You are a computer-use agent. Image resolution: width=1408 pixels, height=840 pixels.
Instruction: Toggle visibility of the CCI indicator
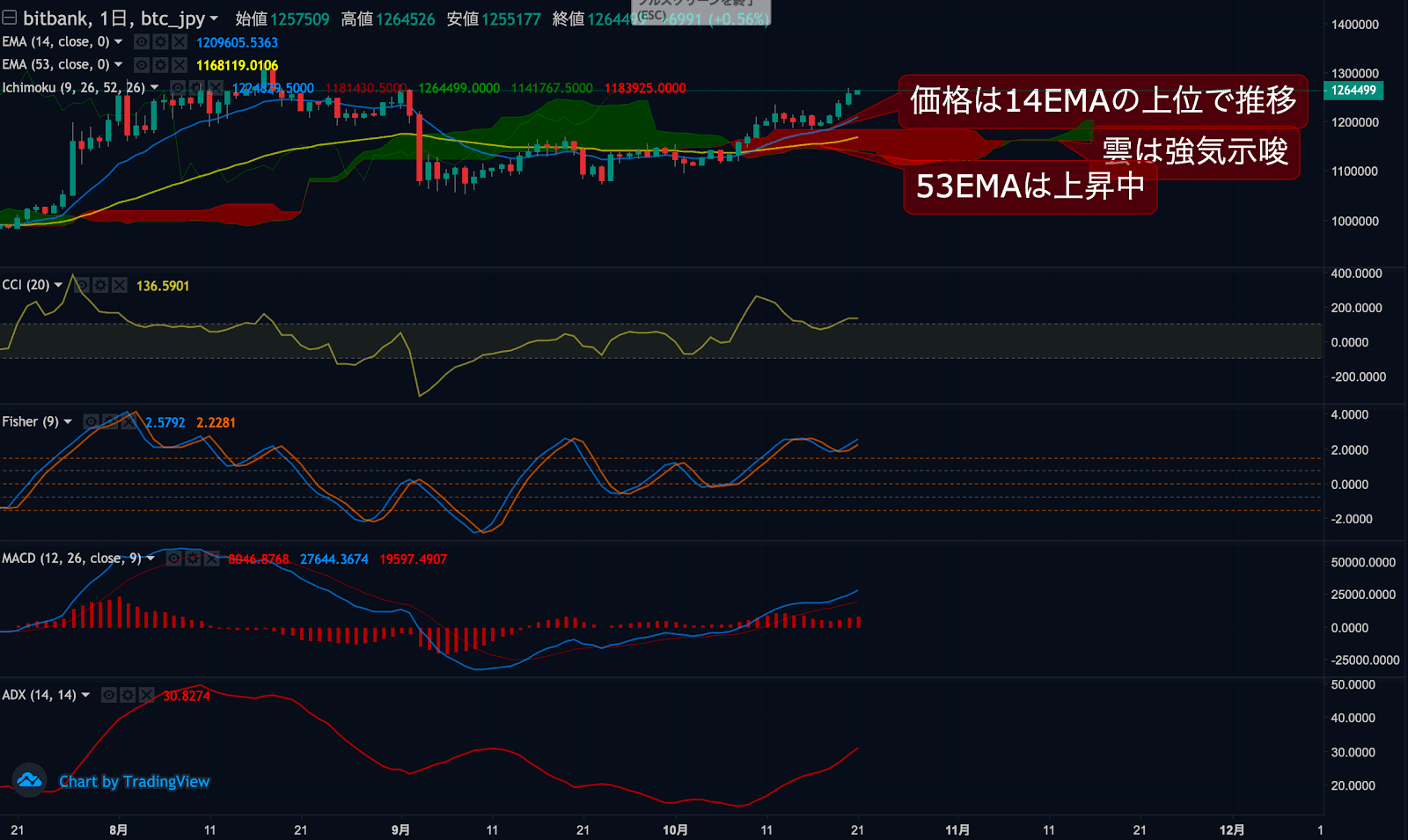click(x=81, y=285)
